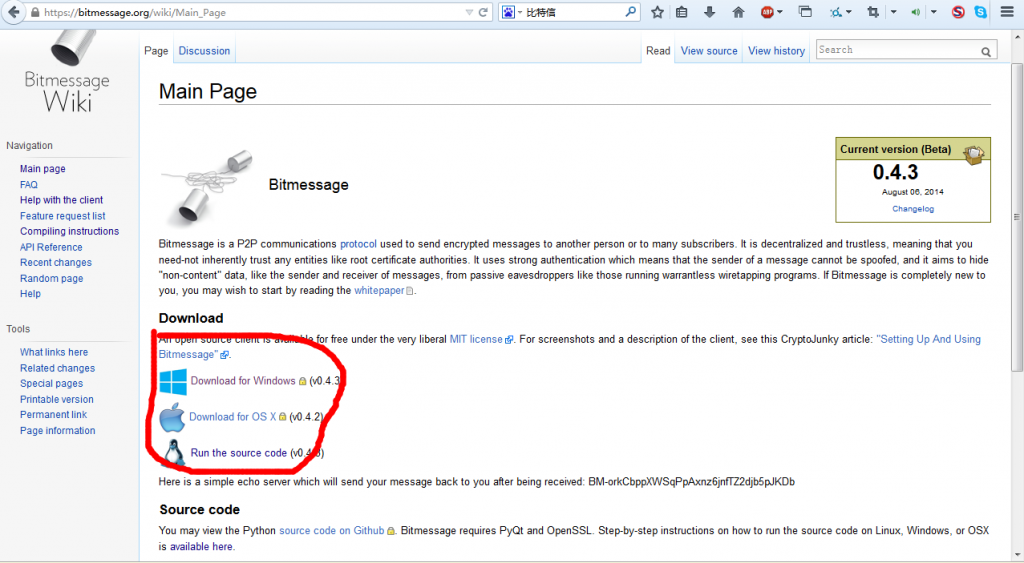Screen dimensions: 1024x563
Task: Click the Linux penguin Tux icon
Action: [x=174, y=452]
